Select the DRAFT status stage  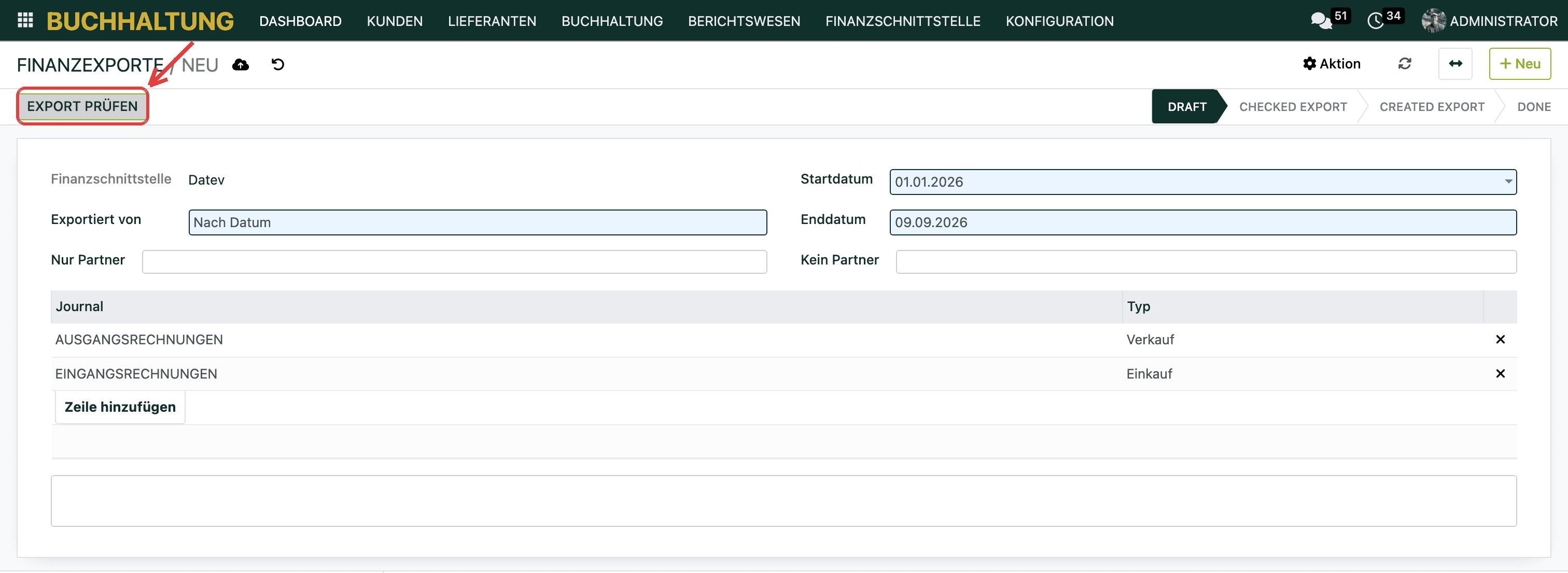(x=1186, y=107)
